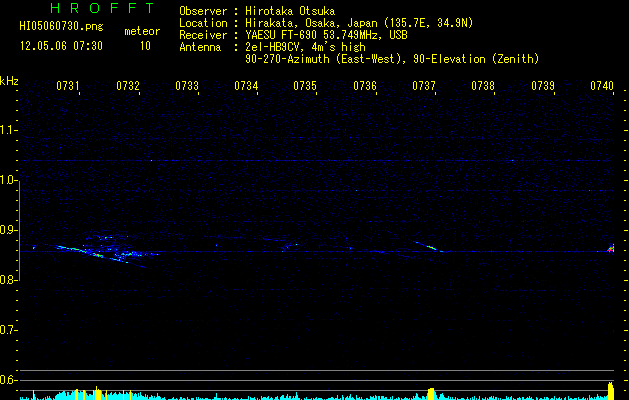629x400 pixels.
Task: Click the 0739 time marker
Action: 543,86
